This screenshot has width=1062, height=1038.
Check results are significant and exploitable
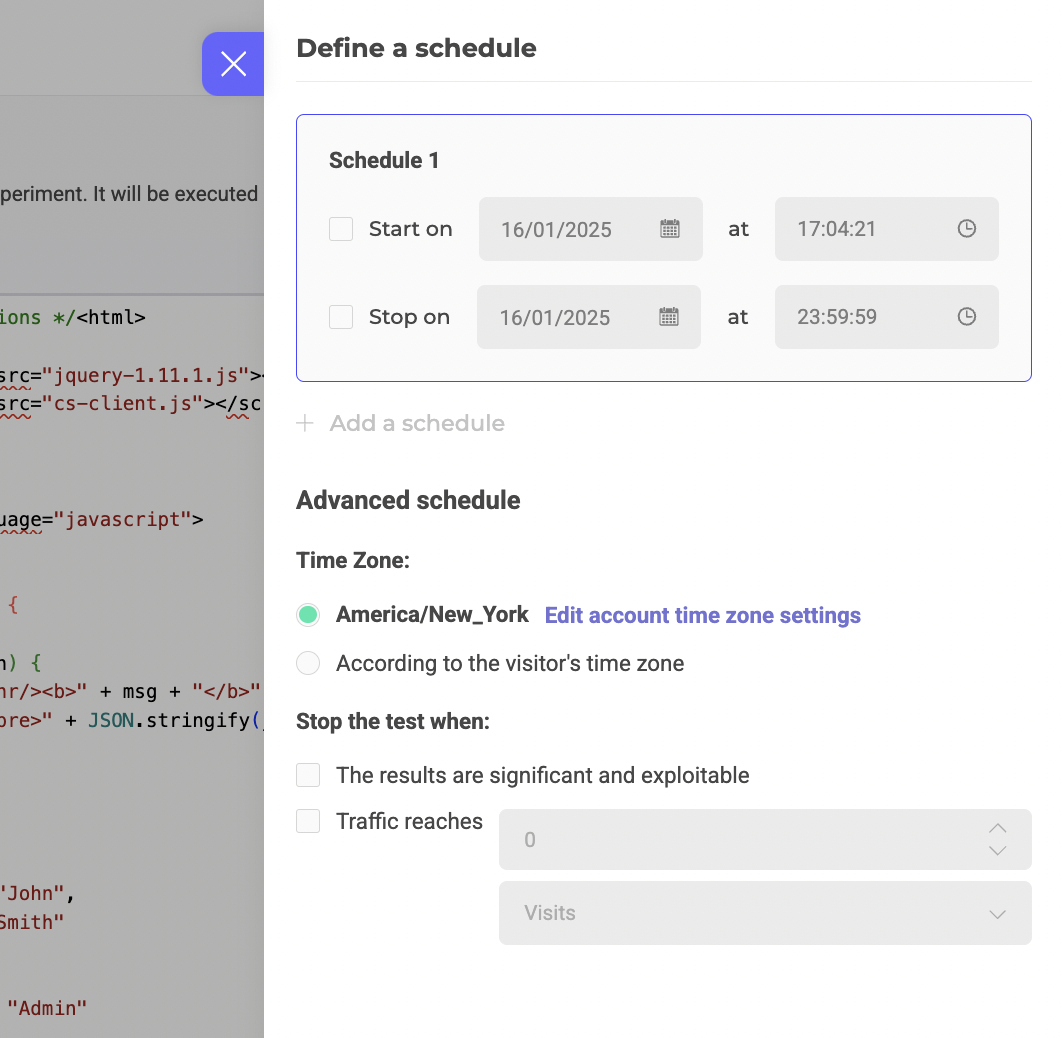[308, 775]
